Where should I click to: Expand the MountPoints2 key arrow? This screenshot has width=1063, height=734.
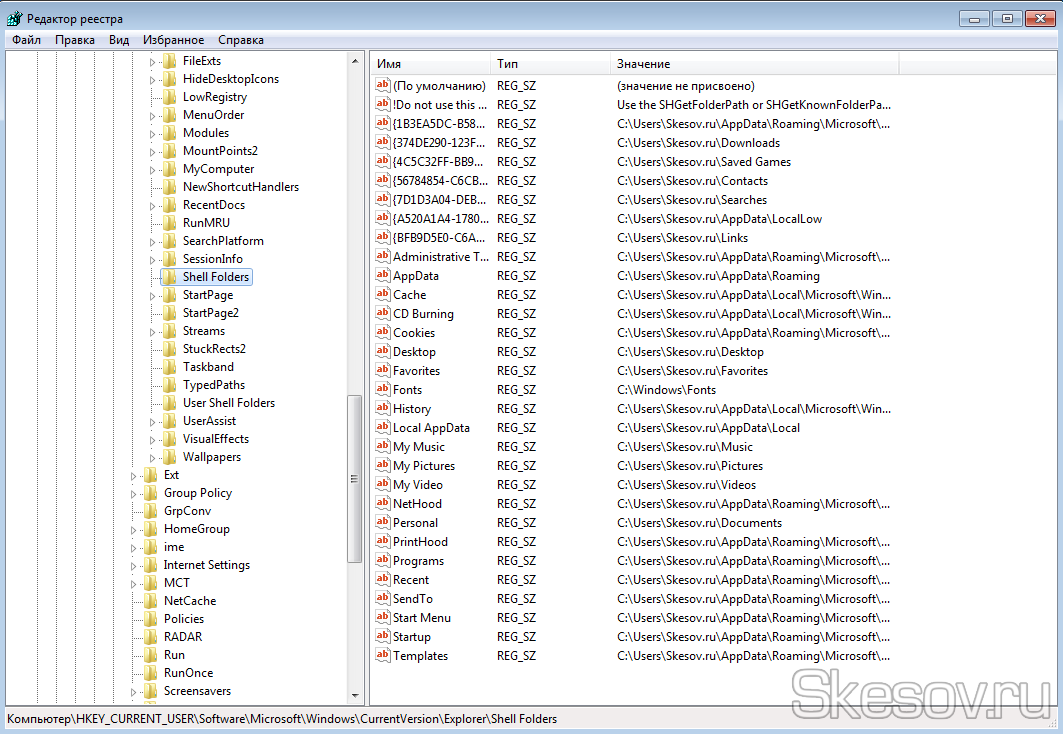pyautogui.click(x=153, y=151)
